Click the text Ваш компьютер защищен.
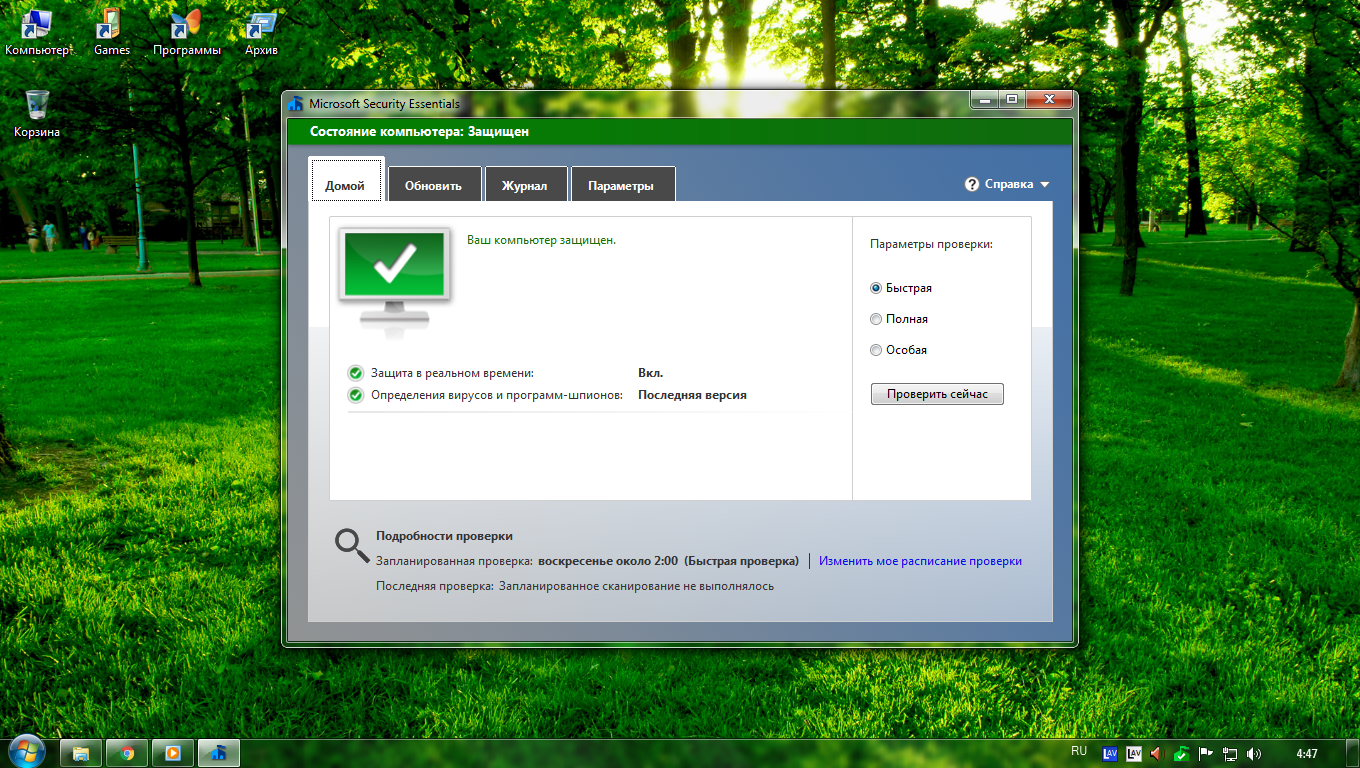 (x=541, y=240)
